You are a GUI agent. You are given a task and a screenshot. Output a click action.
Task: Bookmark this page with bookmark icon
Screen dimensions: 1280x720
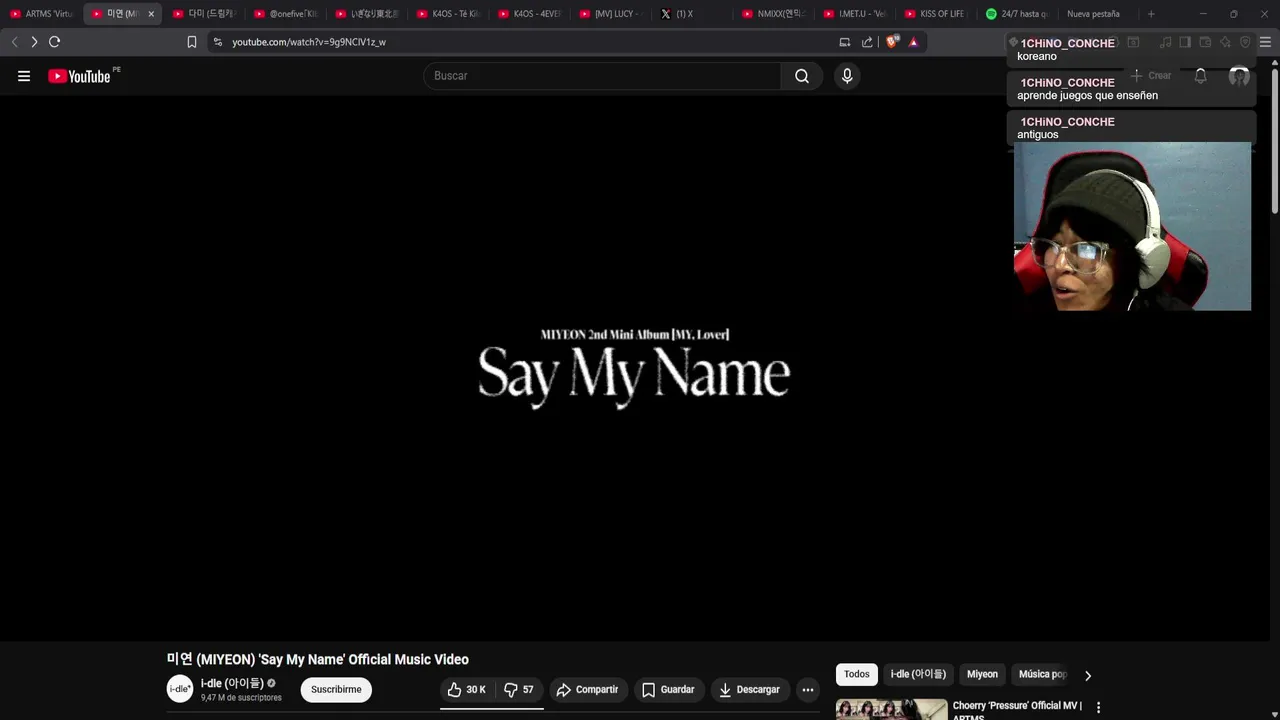(x=192, y=42)
